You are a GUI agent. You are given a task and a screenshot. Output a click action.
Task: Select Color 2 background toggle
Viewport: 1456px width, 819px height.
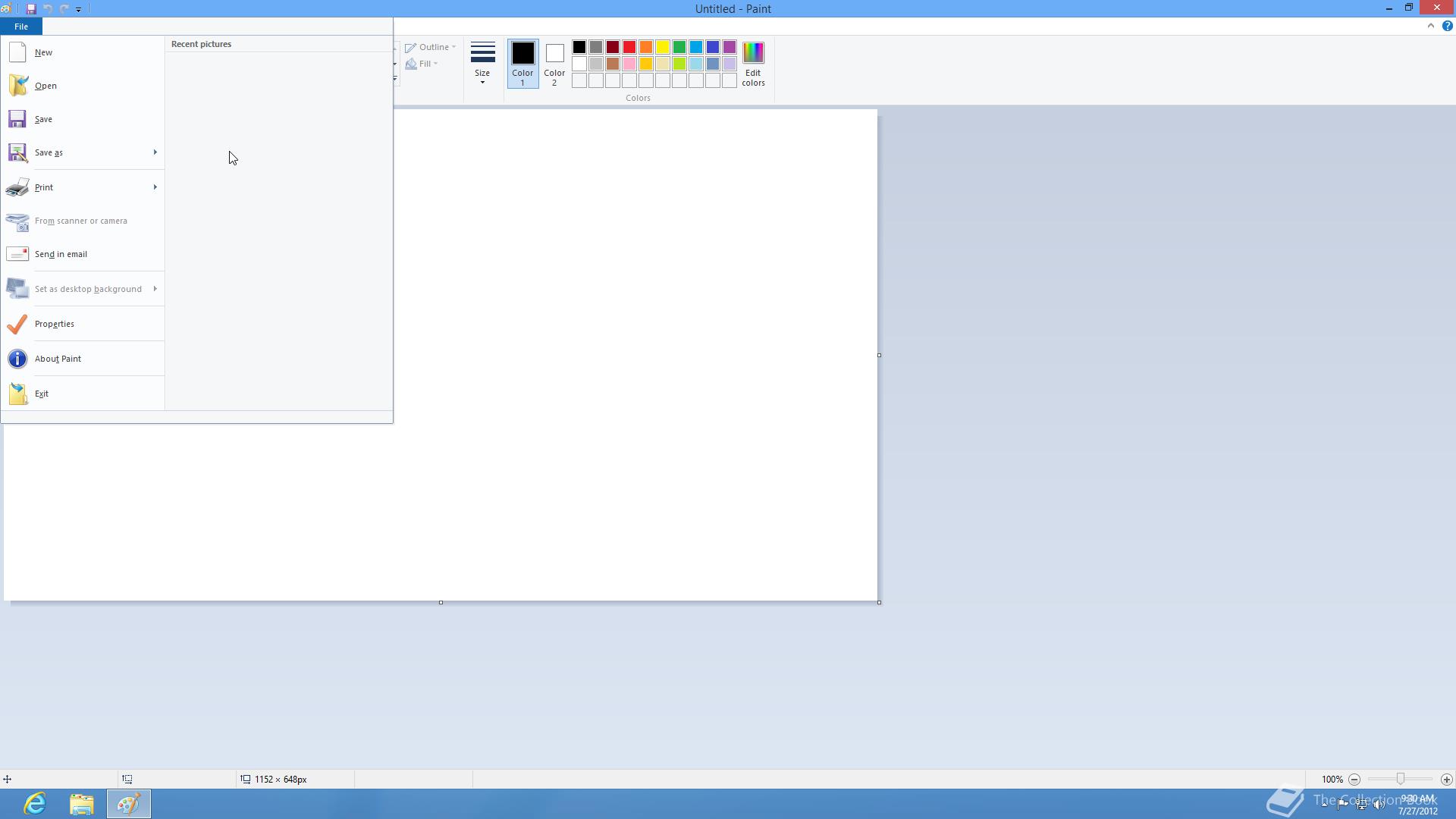pyautogui.click(x=554, y=64)
